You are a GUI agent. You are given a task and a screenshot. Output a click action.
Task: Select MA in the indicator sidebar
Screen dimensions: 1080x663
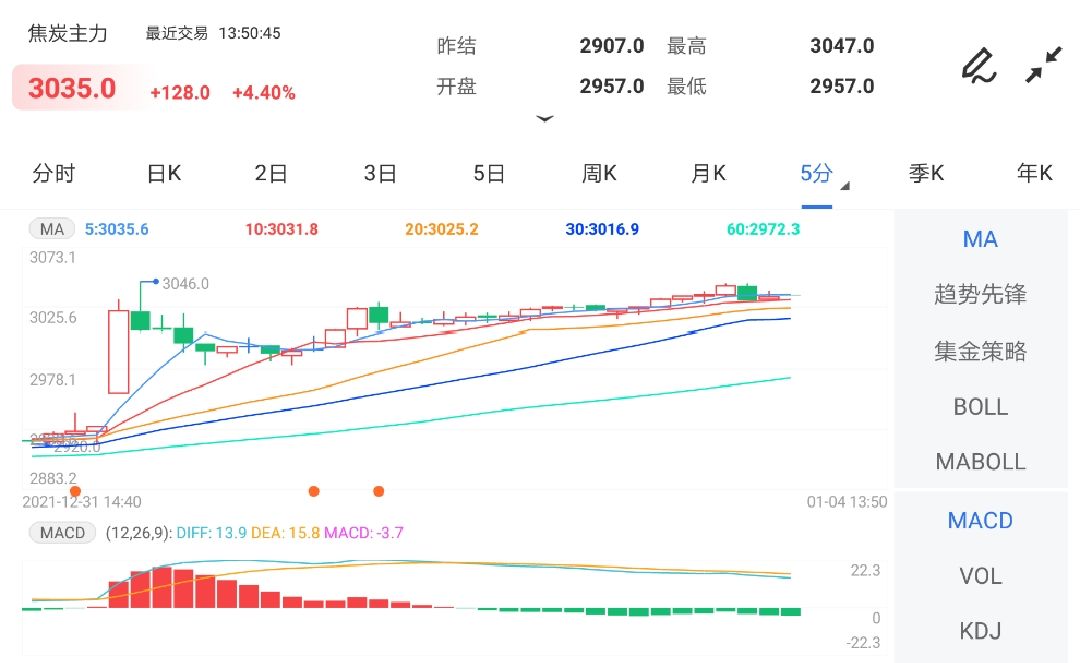pyautogui.click(x=980, y=240)
